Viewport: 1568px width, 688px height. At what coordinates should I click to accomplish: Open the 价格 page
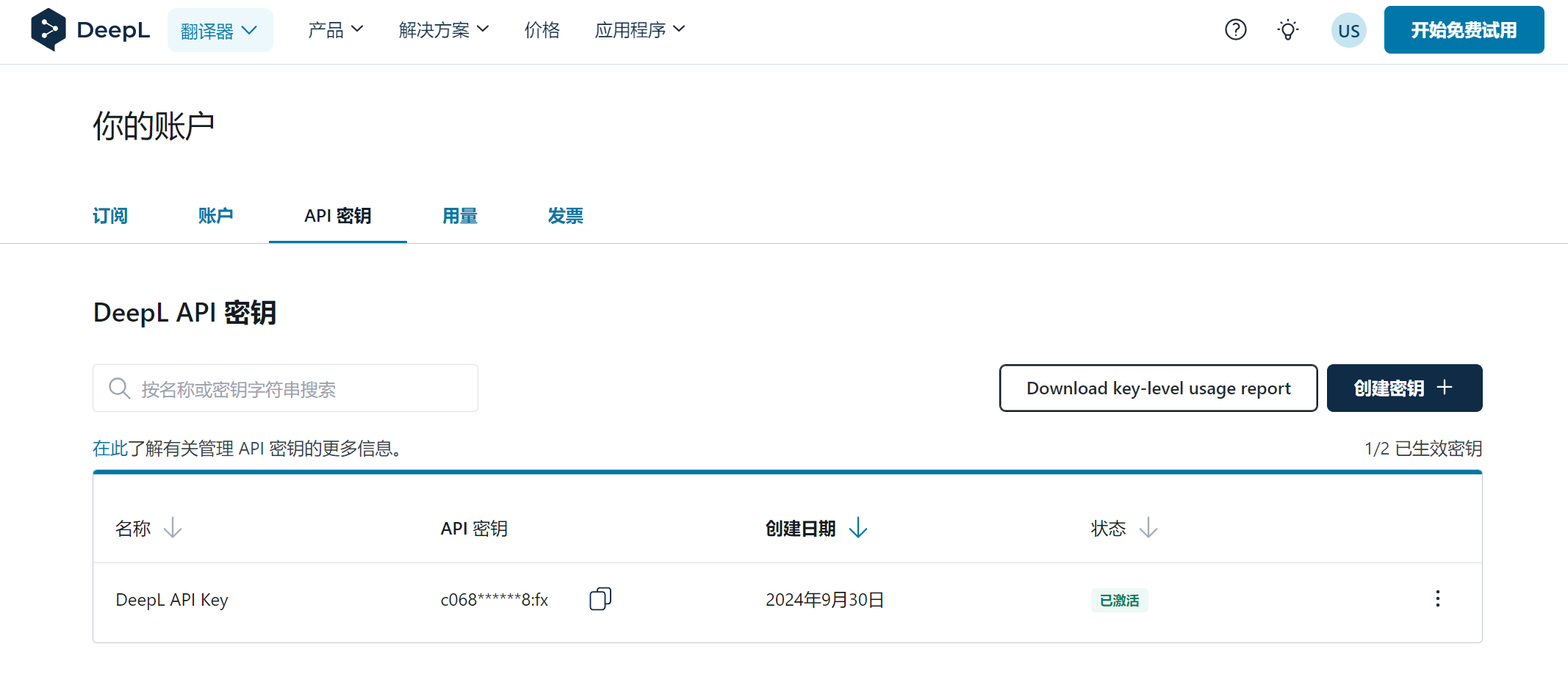542,30
